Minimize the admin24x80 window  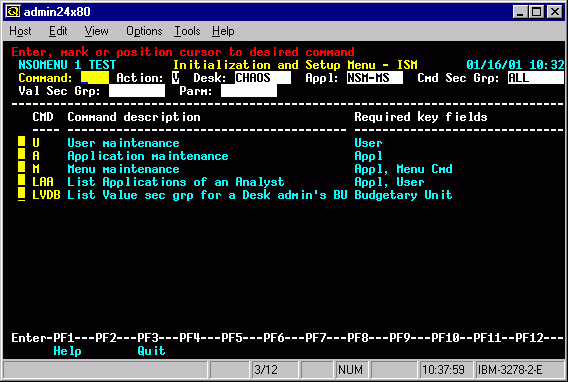[520, 12]
